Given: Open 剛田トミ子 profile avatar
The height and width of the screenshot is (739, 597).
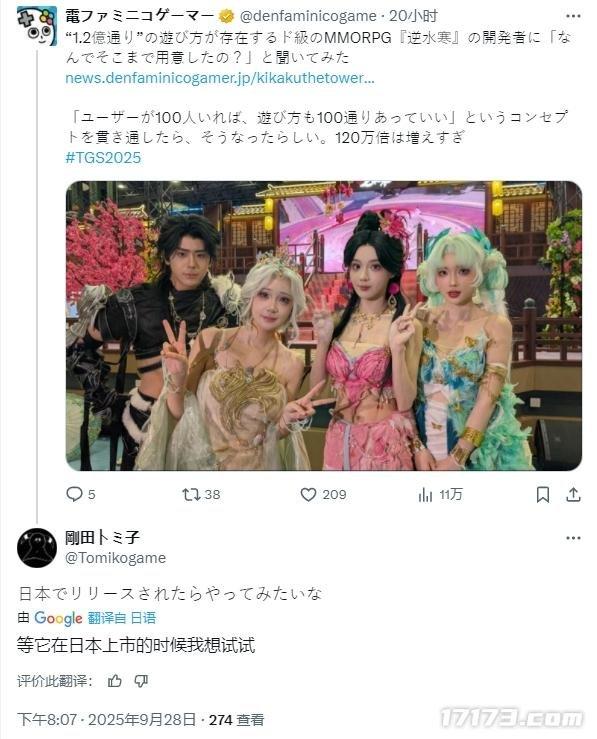Looking at the screenshot, I should coord(37,548).
